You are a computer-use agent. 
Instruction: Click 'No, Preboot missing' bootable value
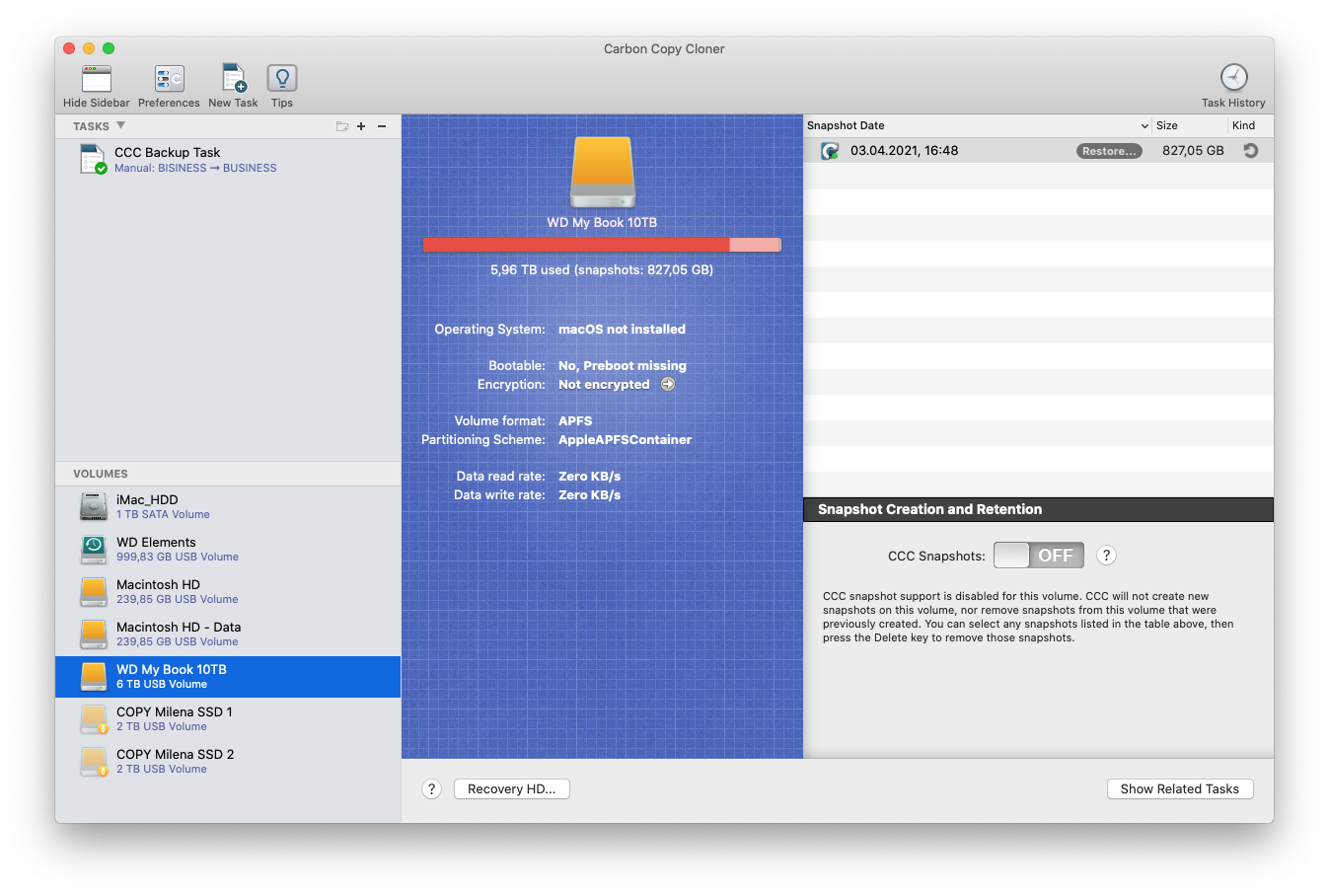tap(623, 366)
